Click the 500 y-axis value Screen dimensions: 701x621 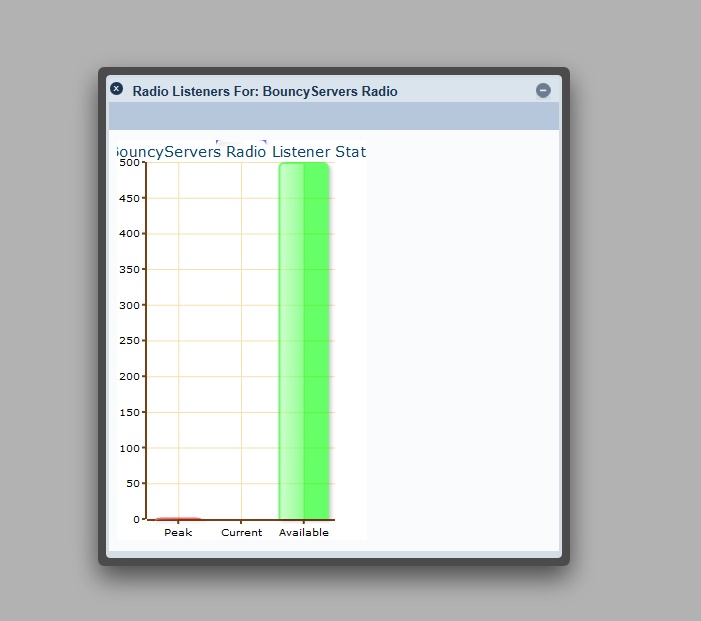[129, 163]
